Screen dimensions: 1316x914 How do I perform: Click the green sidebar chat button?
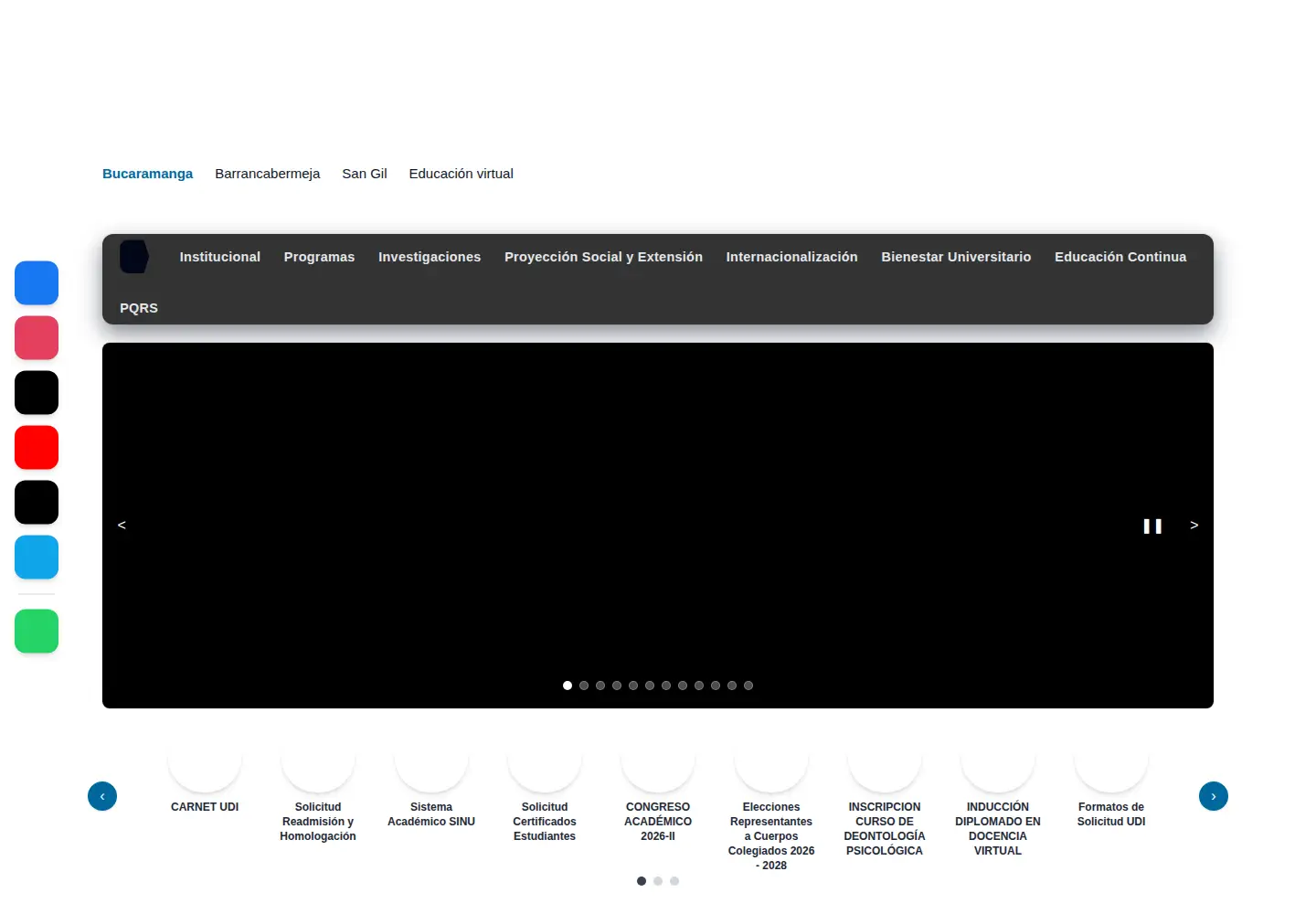point(37,632)
